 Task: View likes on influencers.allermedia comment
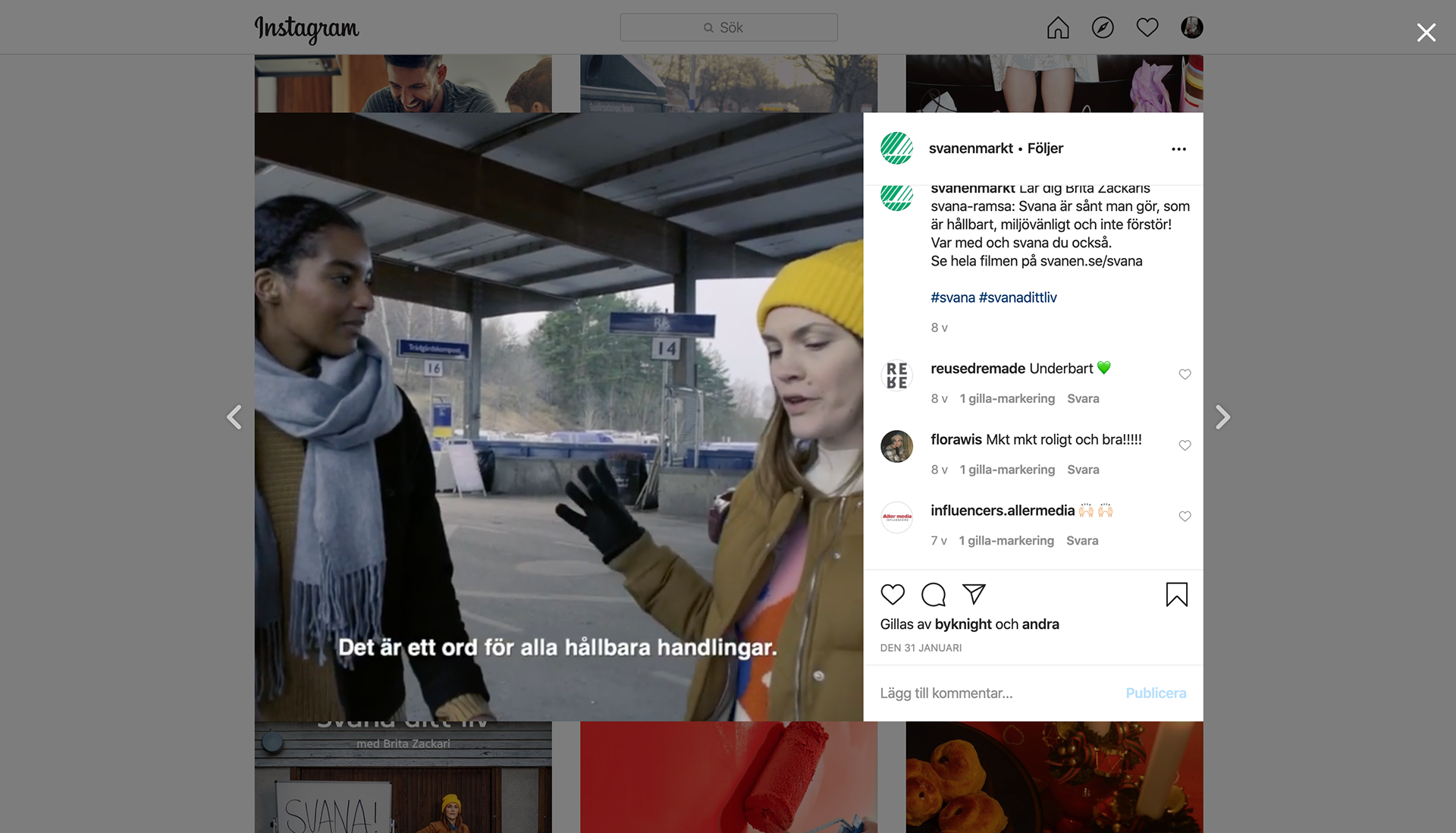point(1006,541)
